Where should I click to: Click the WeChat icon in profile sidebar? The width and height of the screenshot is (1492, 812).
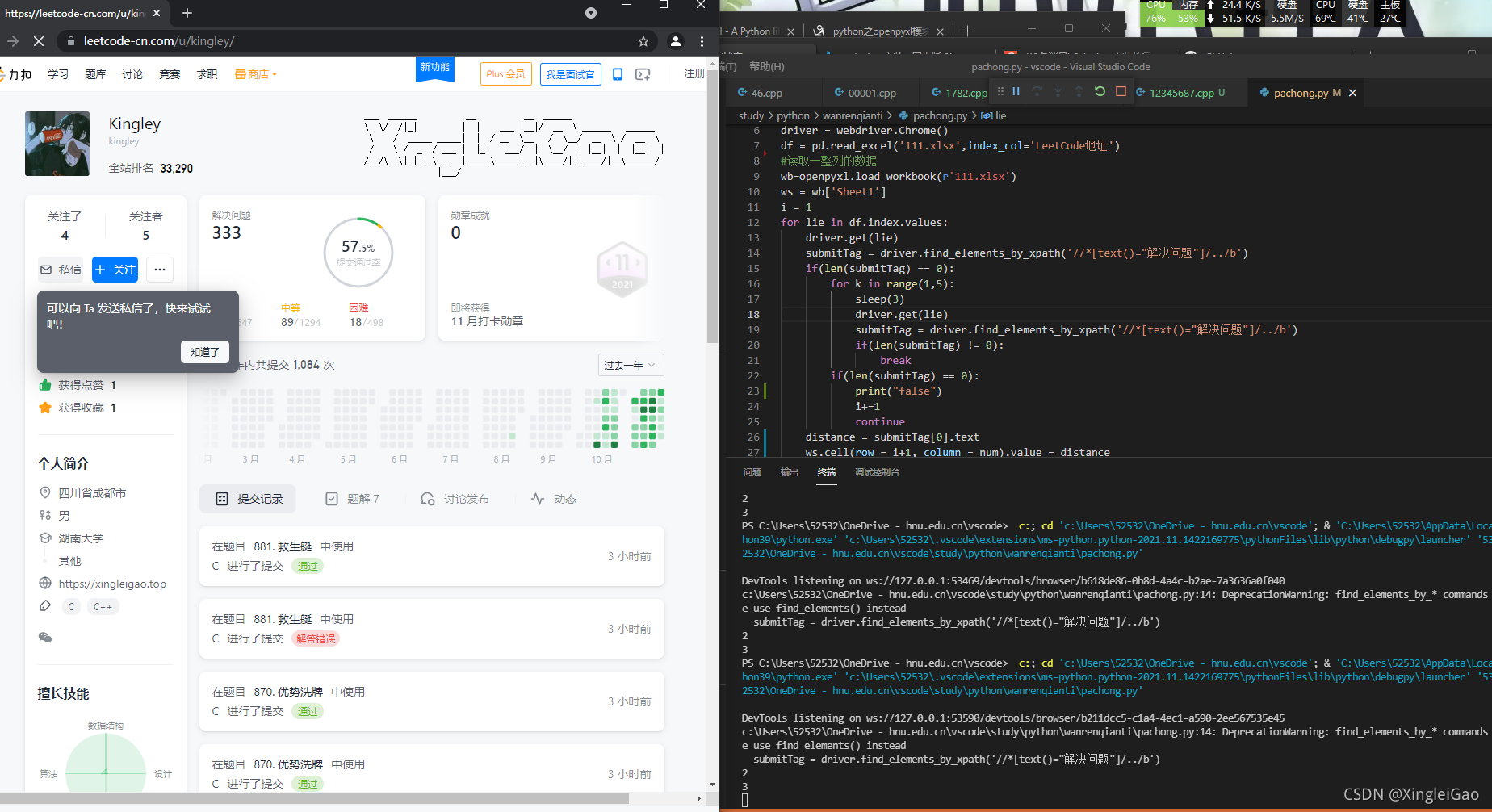[45, 638]
